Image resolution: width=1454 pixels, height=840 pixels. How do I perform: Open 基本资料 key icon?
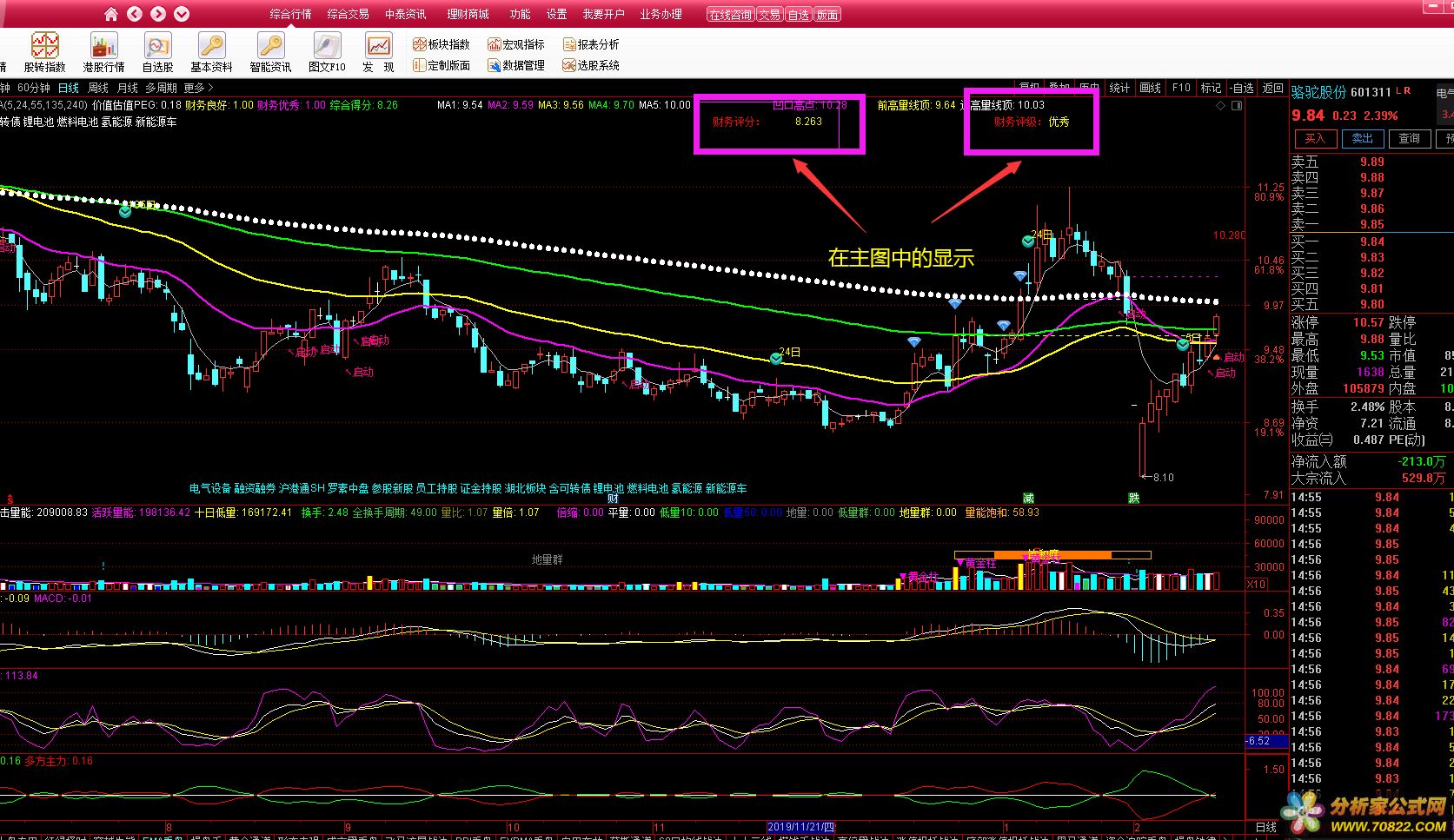click(x=211, y=52)
